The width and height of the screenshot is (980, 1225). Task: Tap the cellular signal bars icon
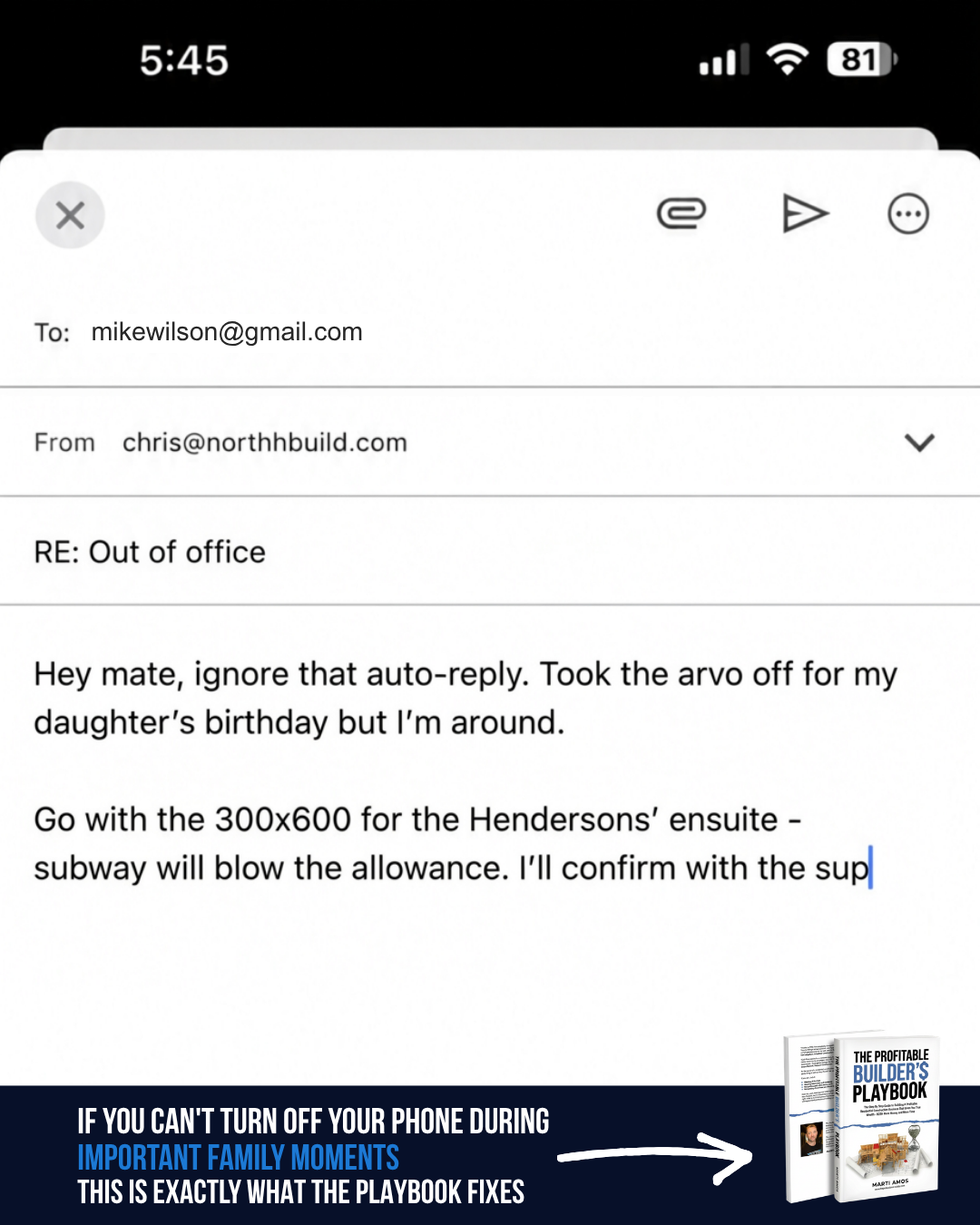[724, 61]
